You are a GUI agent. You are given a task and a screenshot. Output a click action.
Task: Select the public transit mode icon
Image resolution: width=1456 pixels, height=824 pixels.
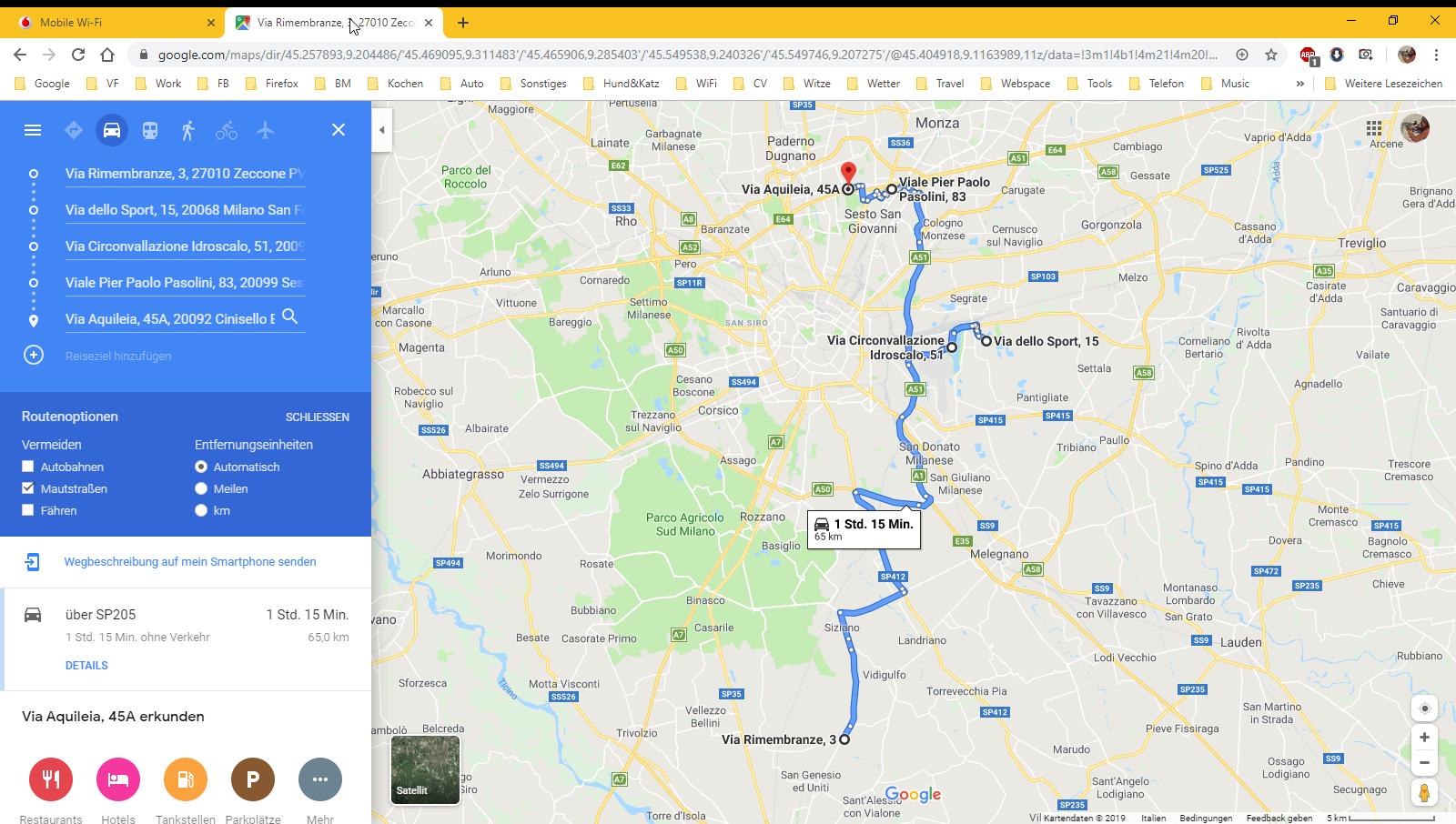tap(150, 130)
